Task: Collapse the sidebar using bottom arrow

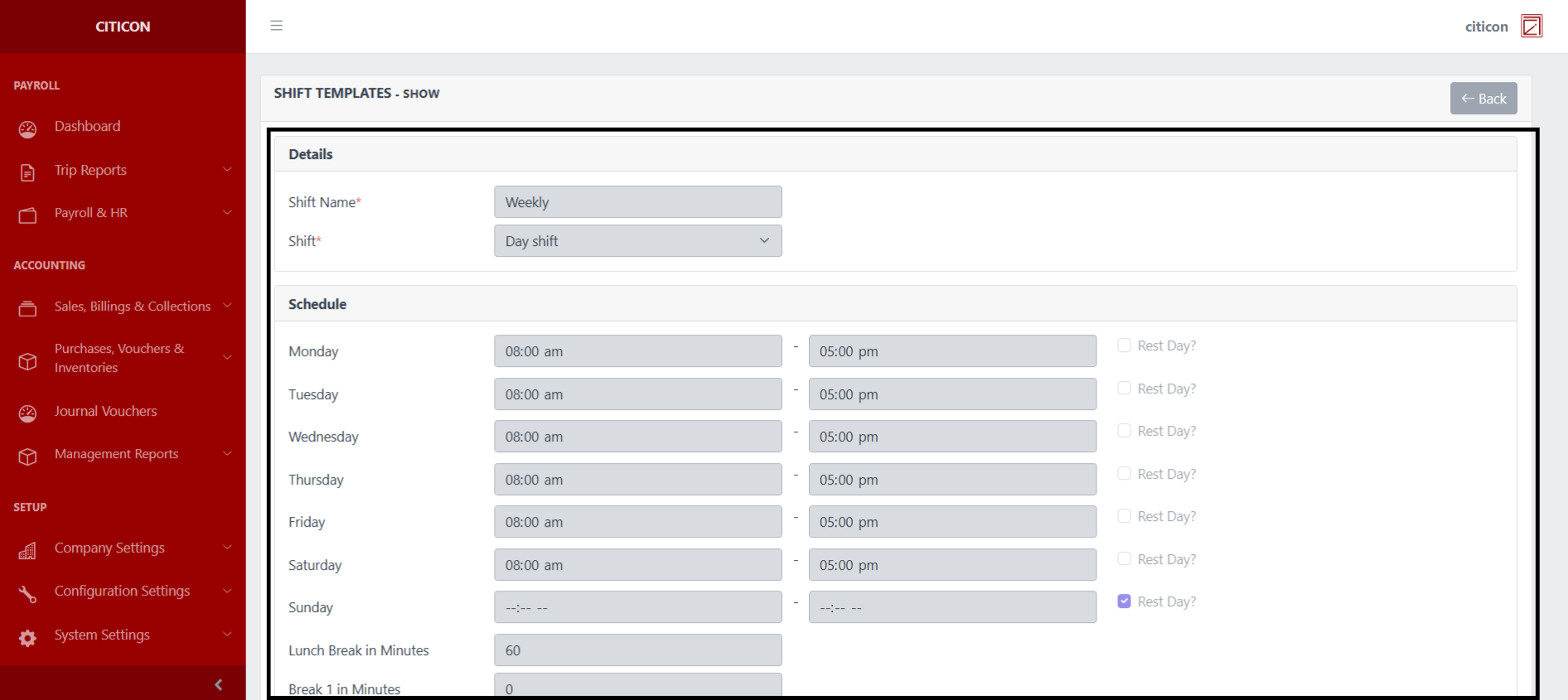Action: click(219, 684)
